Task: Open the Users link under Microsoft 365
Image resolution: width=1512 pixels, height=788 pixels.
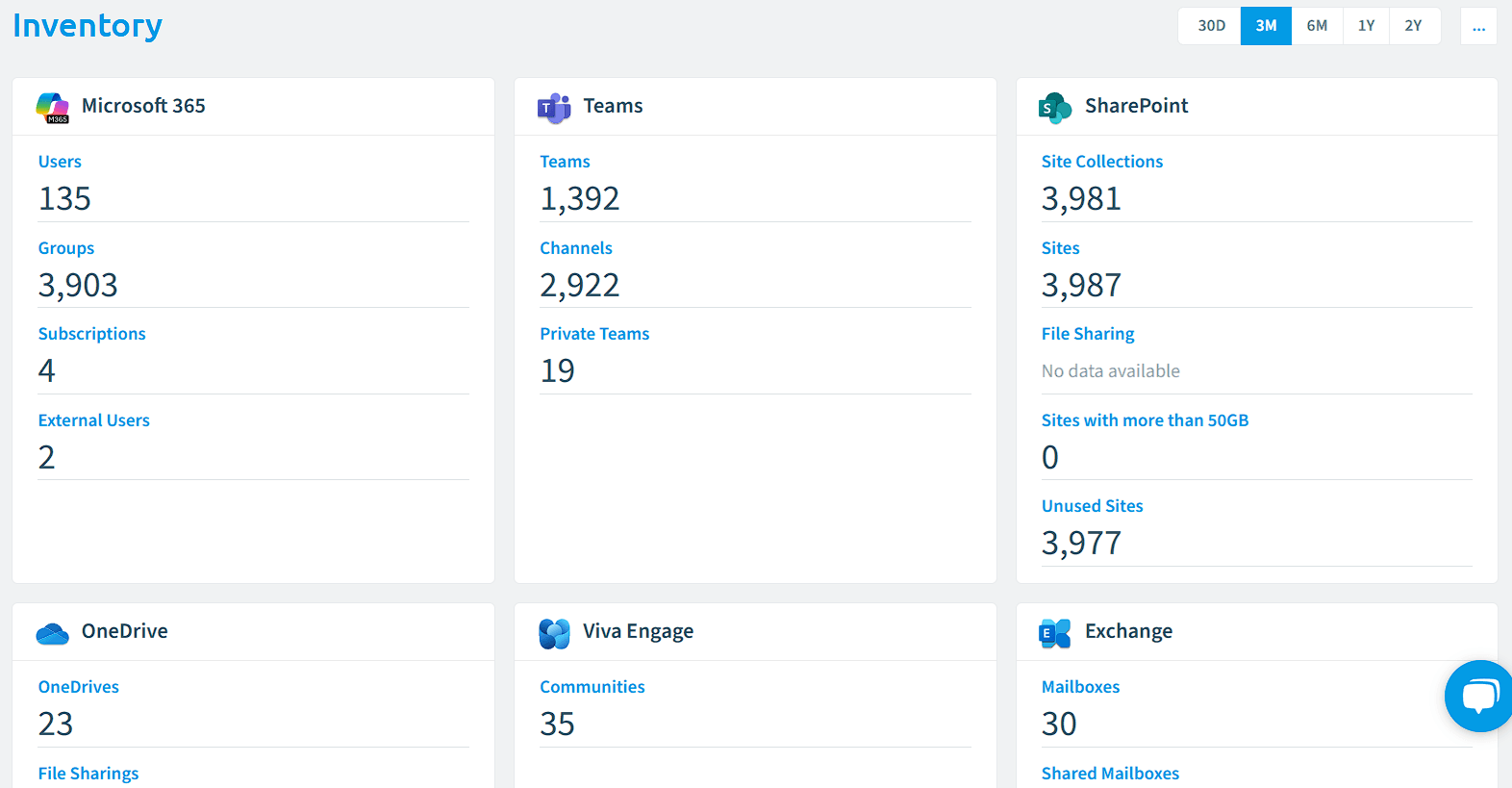Action: click(60, 162)
